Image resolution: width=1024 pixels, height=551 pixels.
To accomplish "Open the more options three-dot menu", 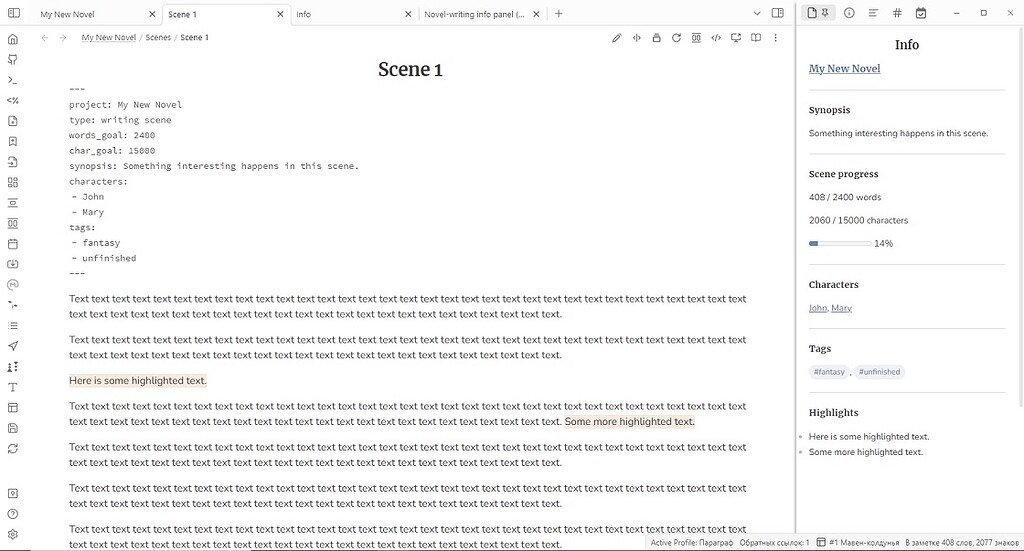I will coord(775,38).
